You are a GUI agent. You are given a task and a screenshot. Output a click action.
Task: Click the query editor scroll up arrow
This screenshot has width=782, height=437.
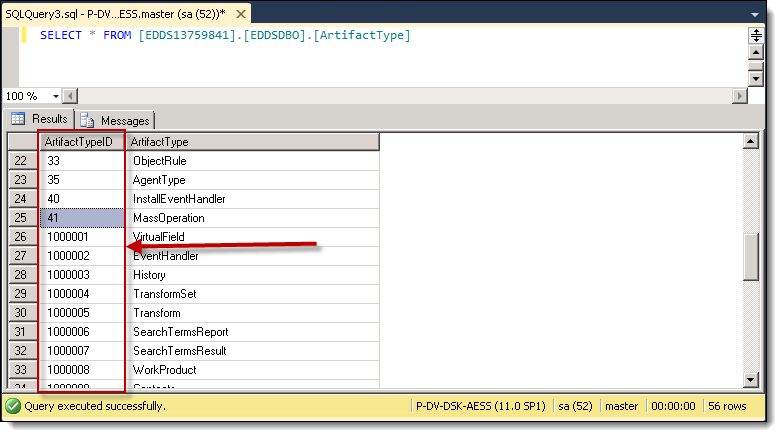point(756,52)
